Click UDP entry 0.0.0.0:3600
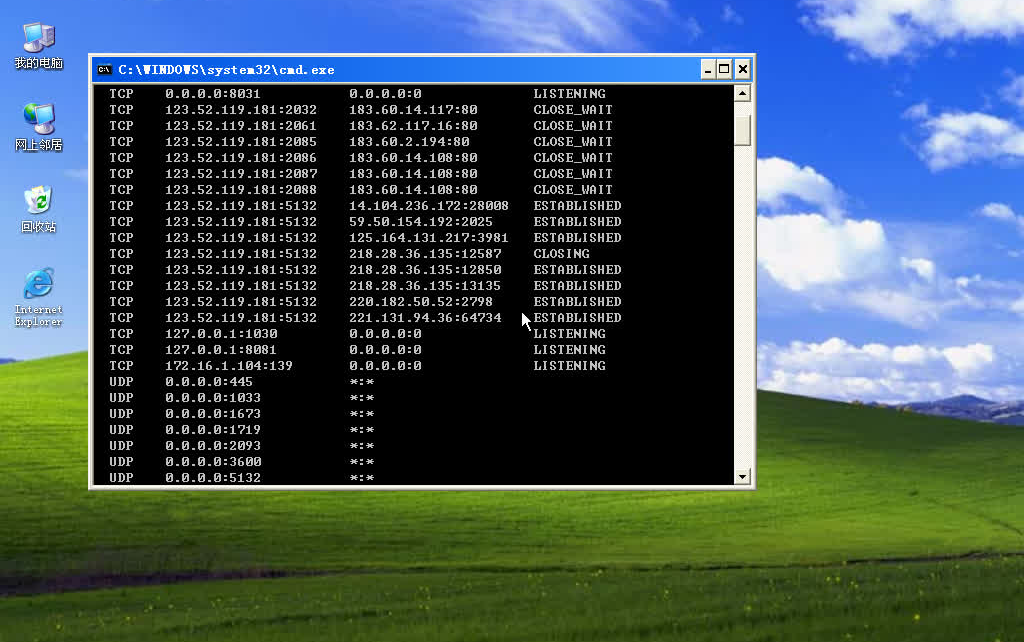 213,462
